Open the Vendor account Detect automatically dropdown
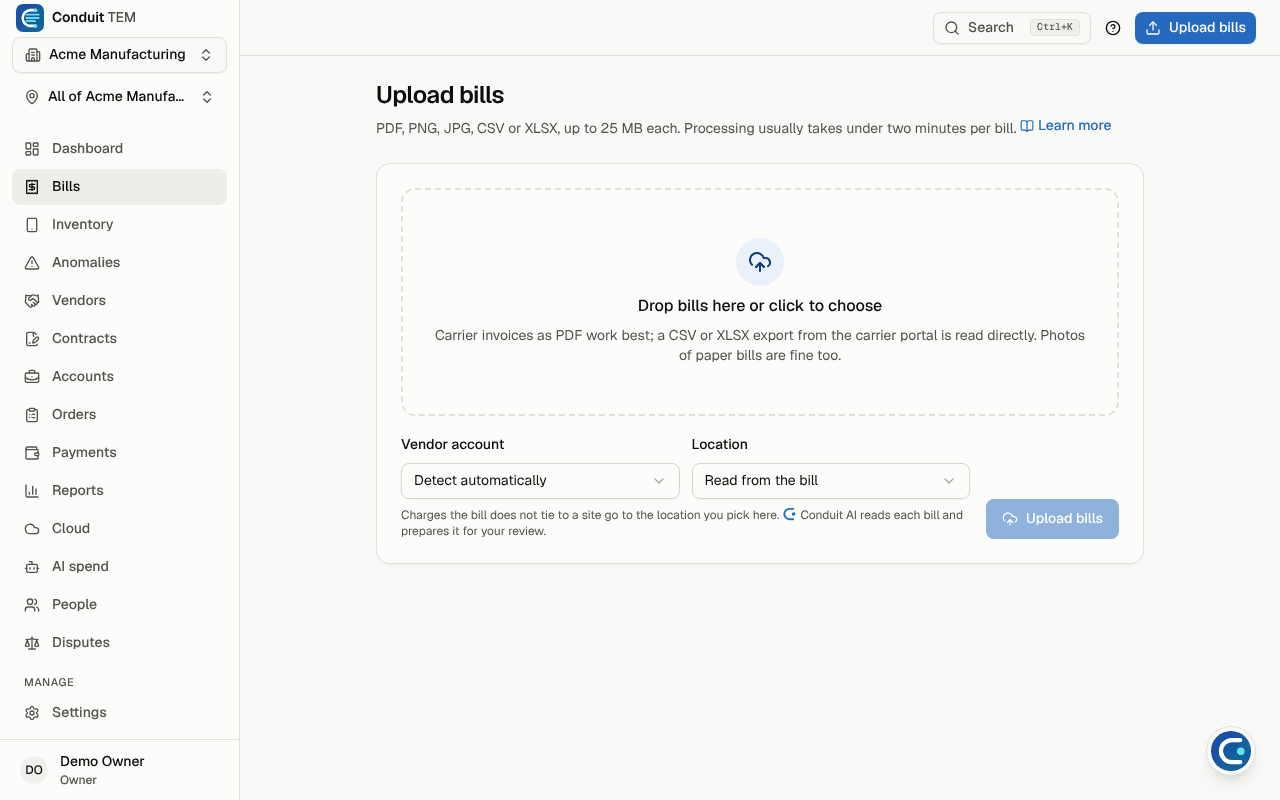The image size is (1280, 800). (x=540, y=481)
